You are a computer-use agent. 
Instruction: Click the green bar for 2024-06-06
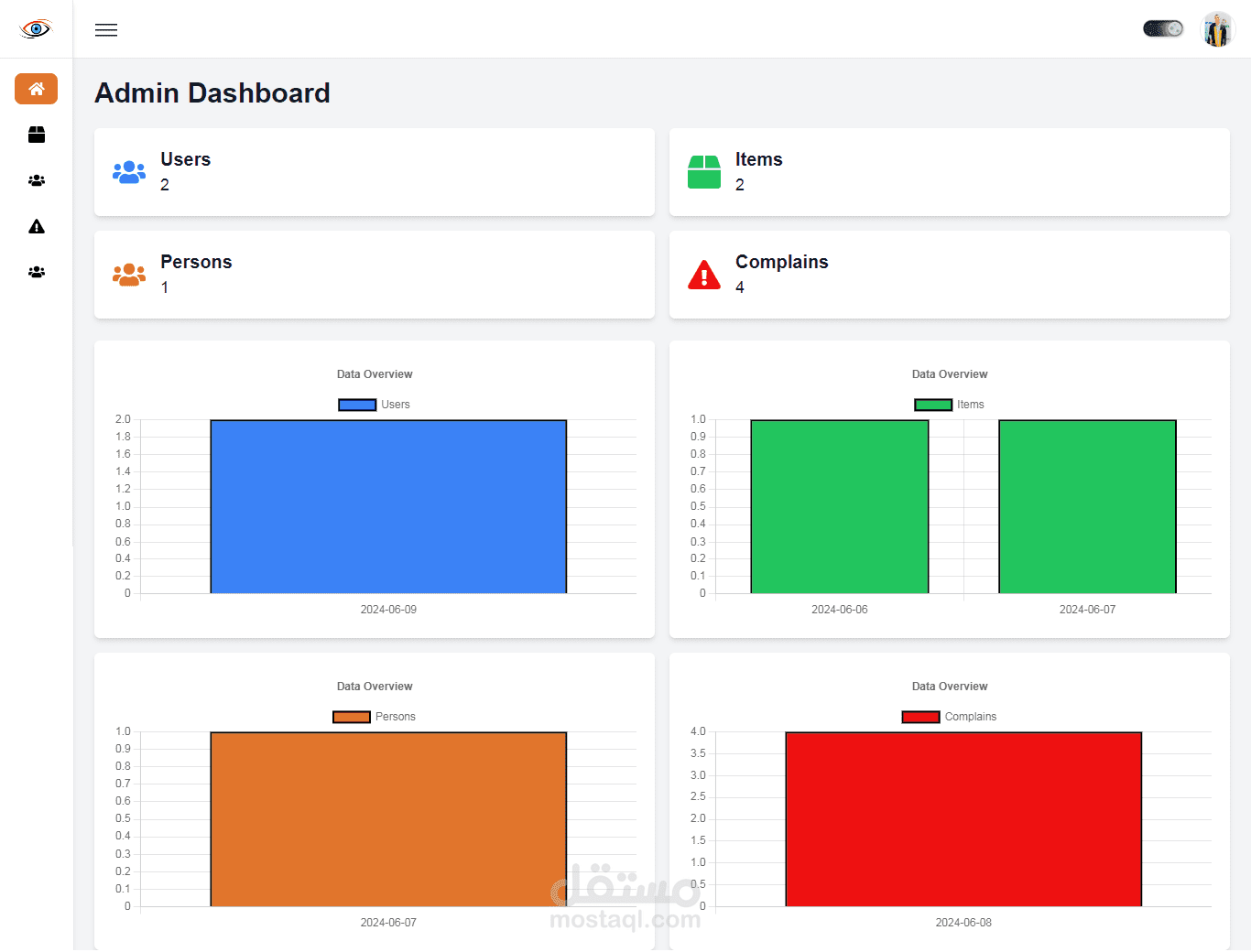point(840,506)
